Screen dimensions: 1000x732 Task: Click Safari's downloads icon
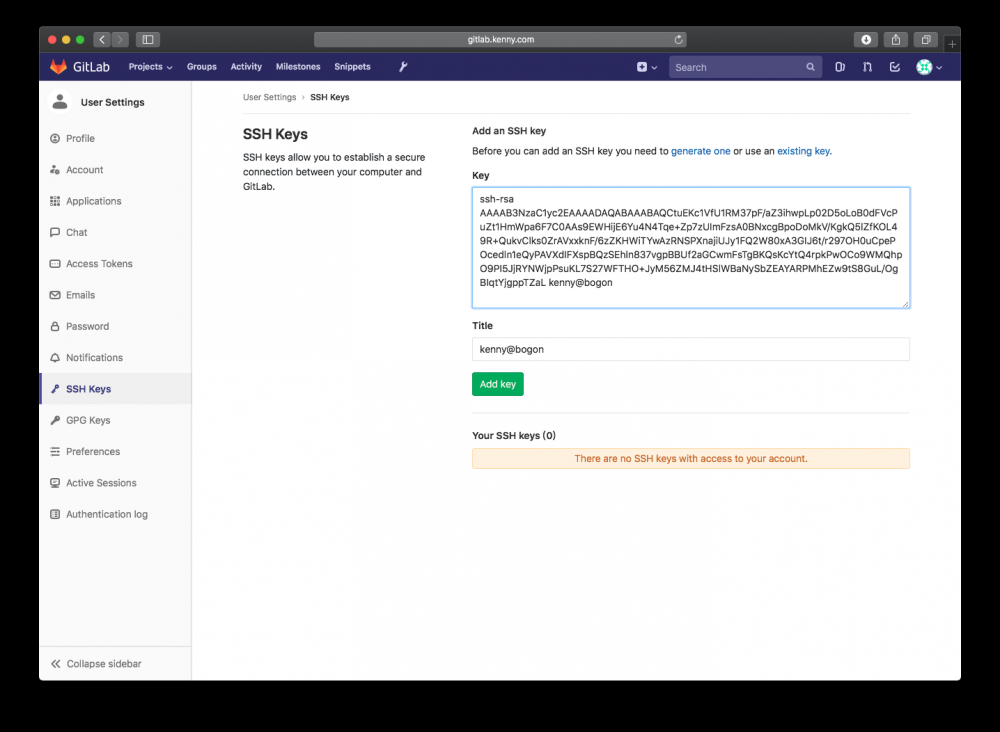[866, 40]
